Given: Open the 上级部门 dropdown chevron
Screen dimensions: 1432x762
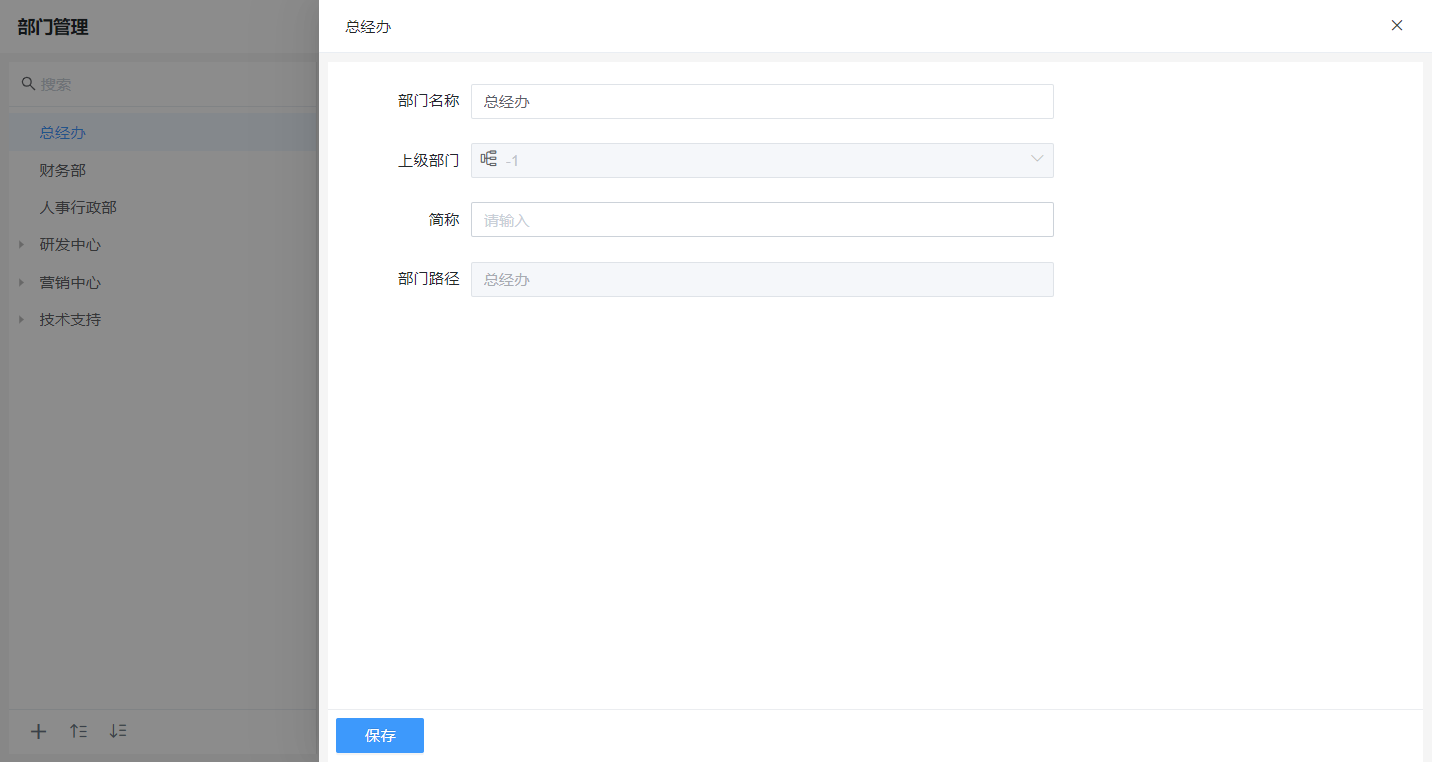Looking at the screenshot, I should (x=1037, y=160).
